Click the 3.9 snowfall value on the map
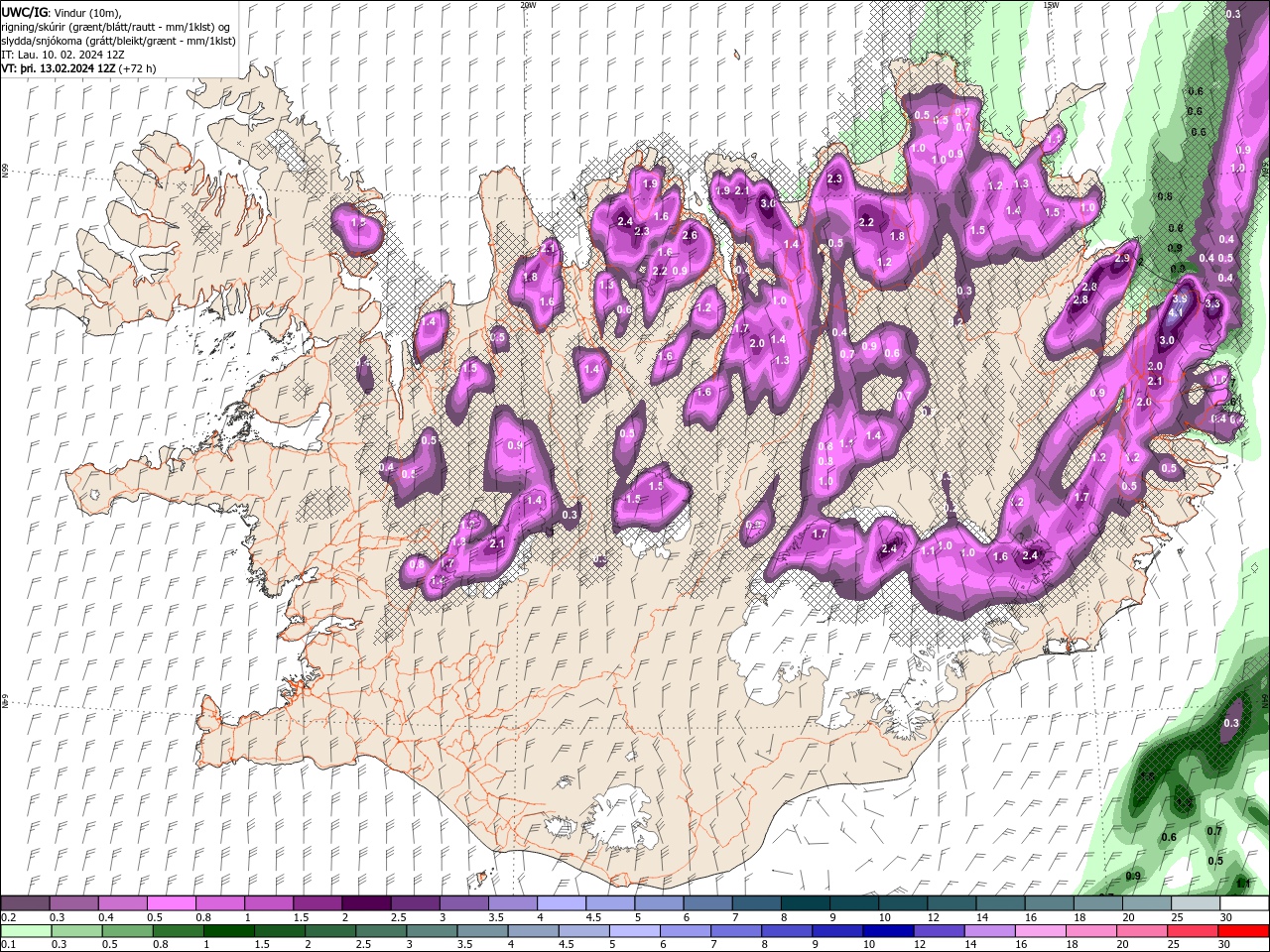 click(1180, 298)
